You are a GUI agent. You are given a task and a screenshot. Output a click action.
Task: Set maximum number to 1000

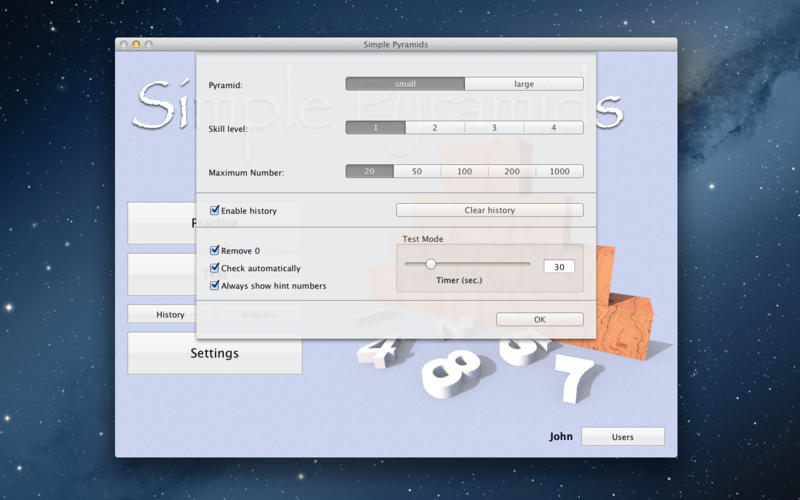559,172
